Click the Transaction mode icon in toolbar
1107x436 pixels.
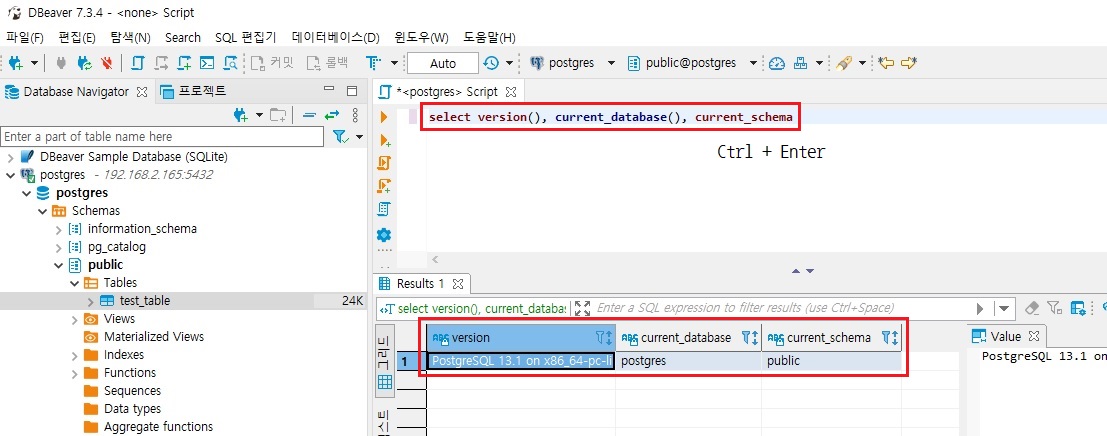click(x=373, y=63)
